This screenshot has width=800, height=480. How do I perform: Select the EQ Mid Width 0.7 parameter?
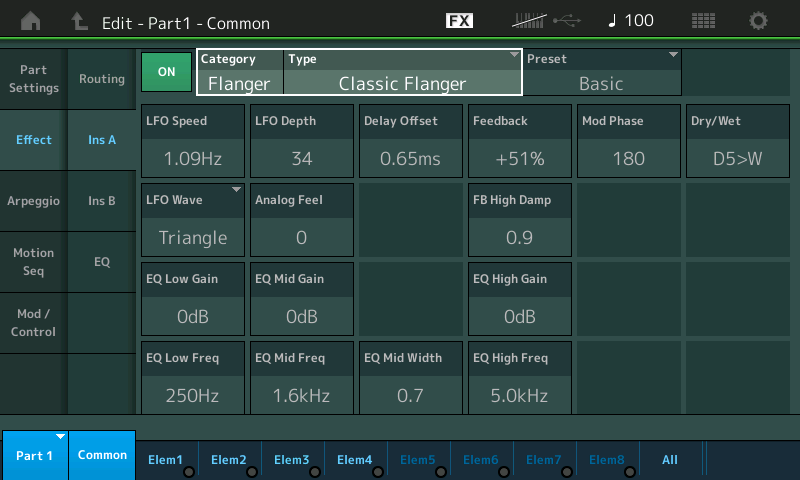[x=411, y=378]
